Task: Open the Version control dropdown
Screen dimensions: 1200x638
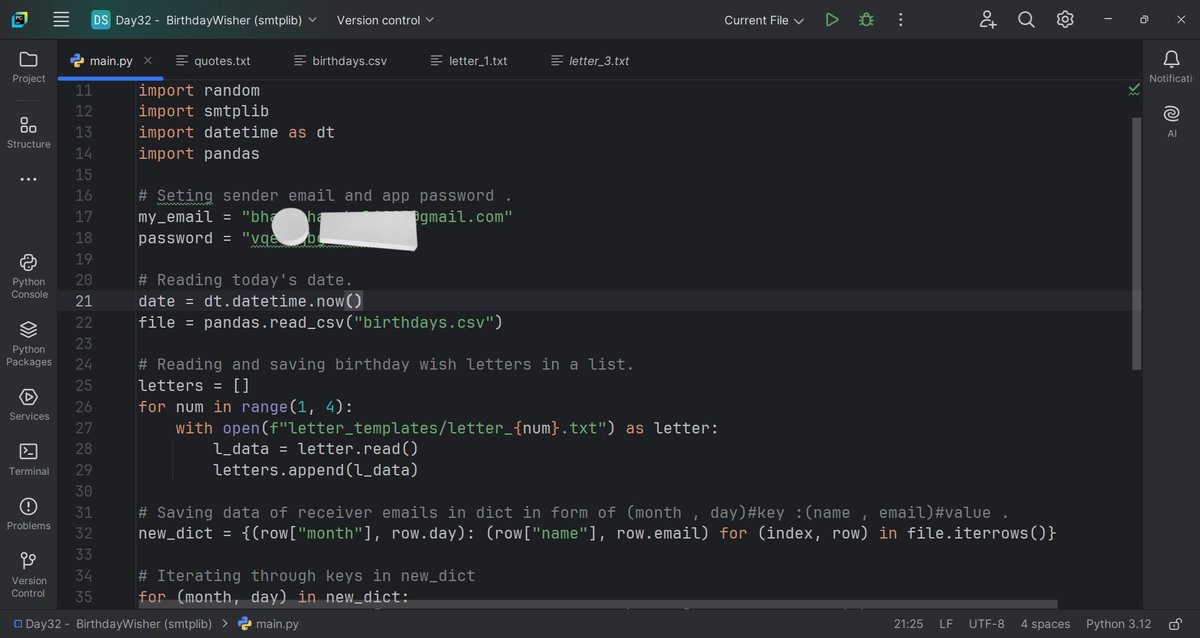Action: pos(385,19)
